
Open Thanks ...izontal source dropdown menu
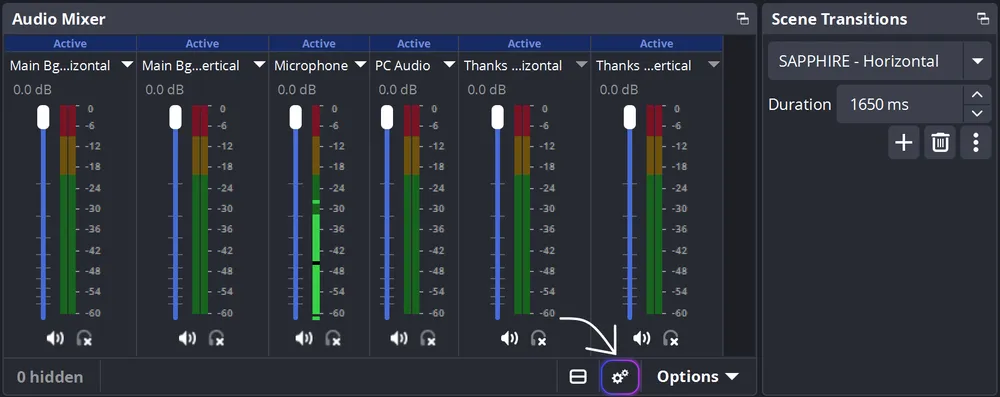581,65
